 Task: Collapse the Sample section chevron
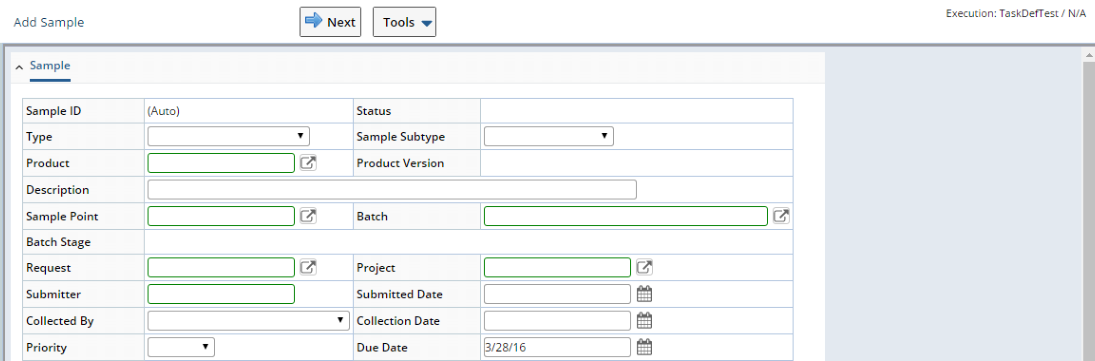point(20,67)
